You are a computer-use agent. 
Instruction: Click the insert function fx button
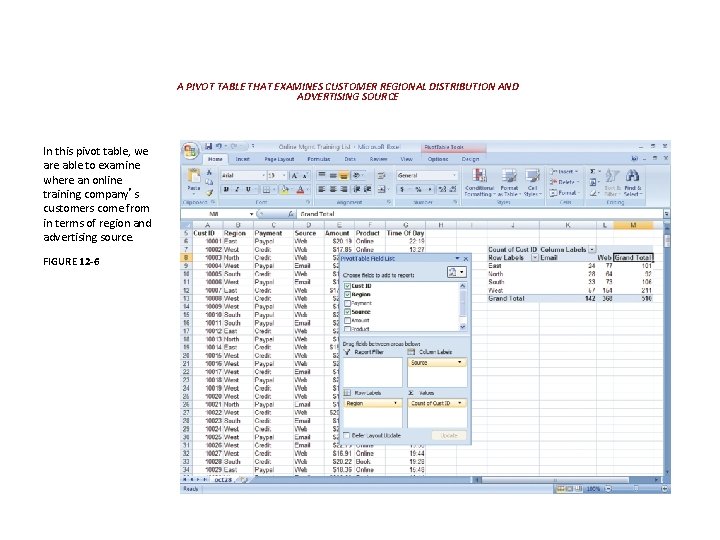click(x=291, y=214)
